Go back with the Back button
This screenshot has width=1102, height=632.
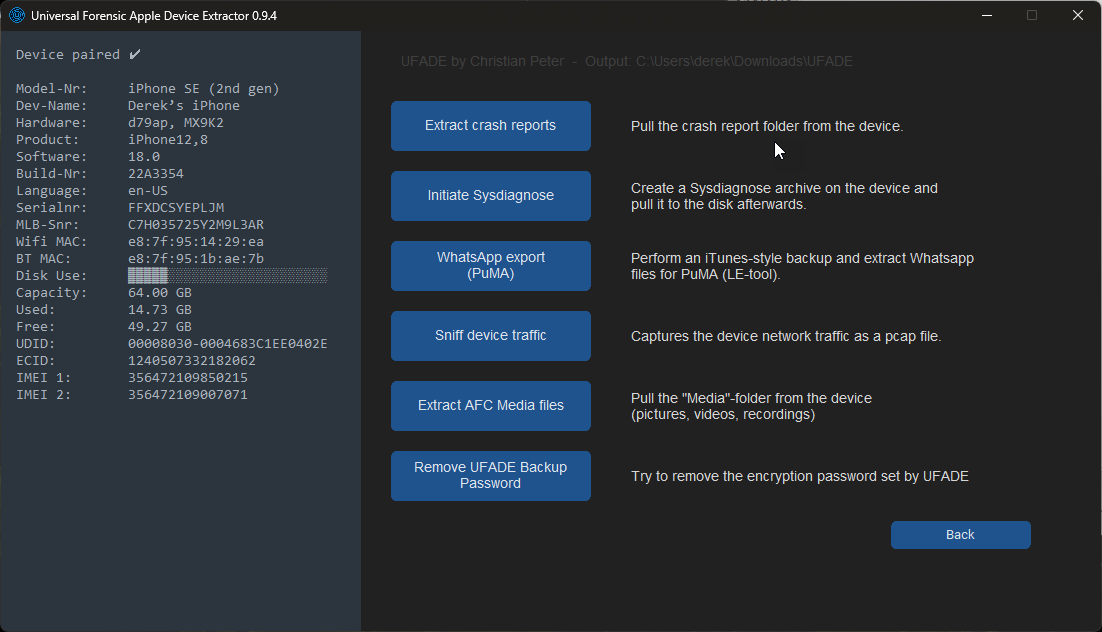click(x=960, y=535)
